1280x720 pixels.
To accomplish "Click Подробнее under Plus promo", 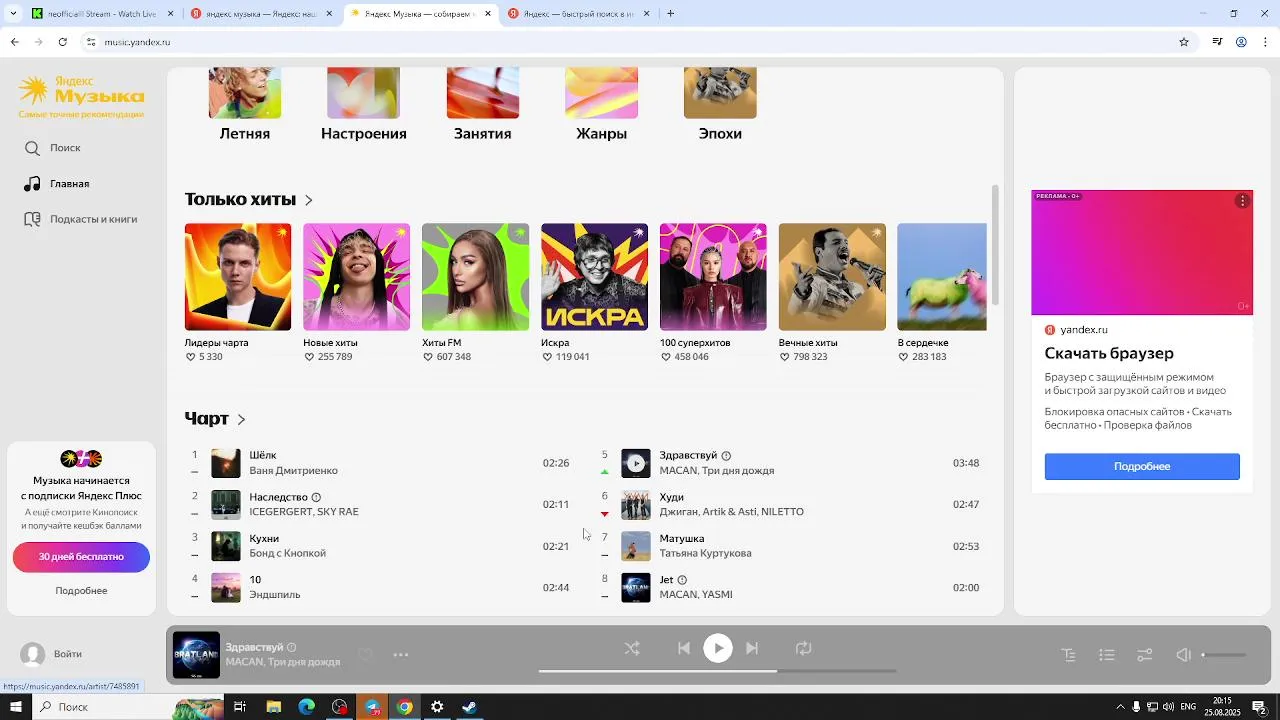I will point(81,591).
